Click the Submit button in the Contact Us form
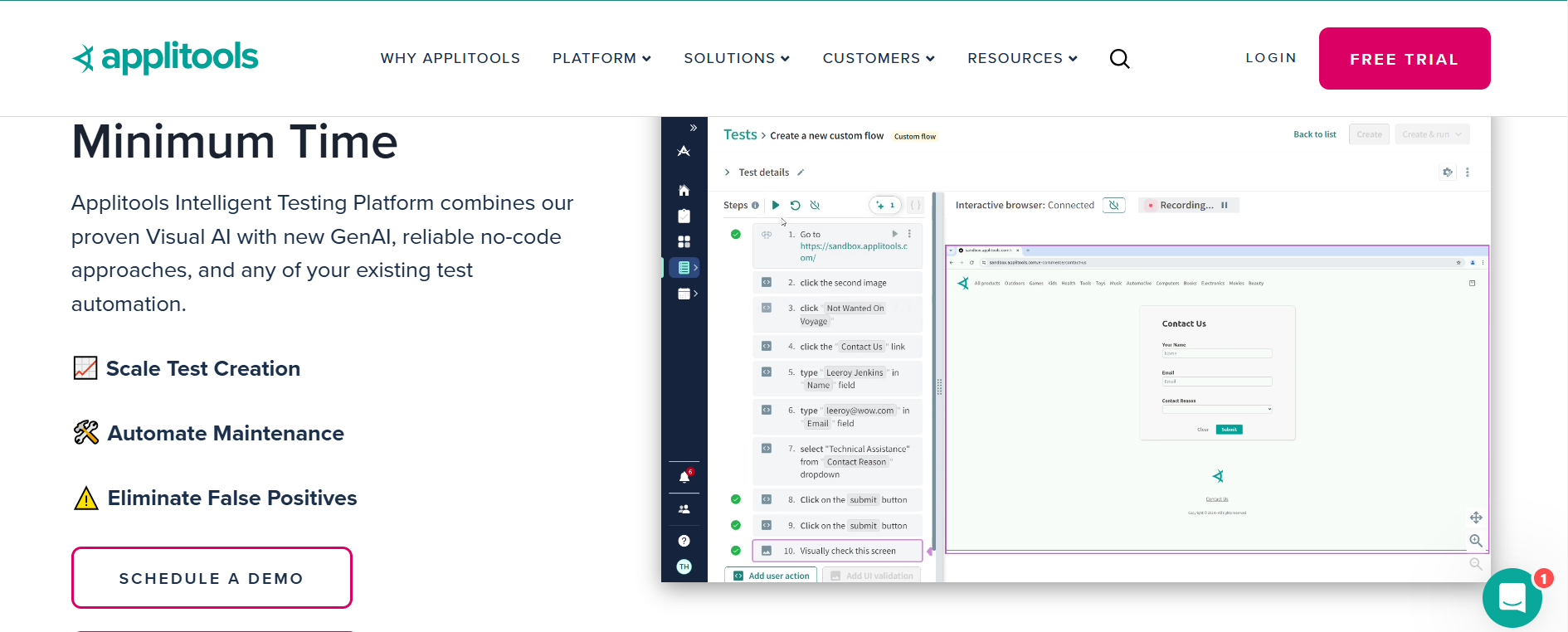The image size is (1568, 632). coord(1230,430)
